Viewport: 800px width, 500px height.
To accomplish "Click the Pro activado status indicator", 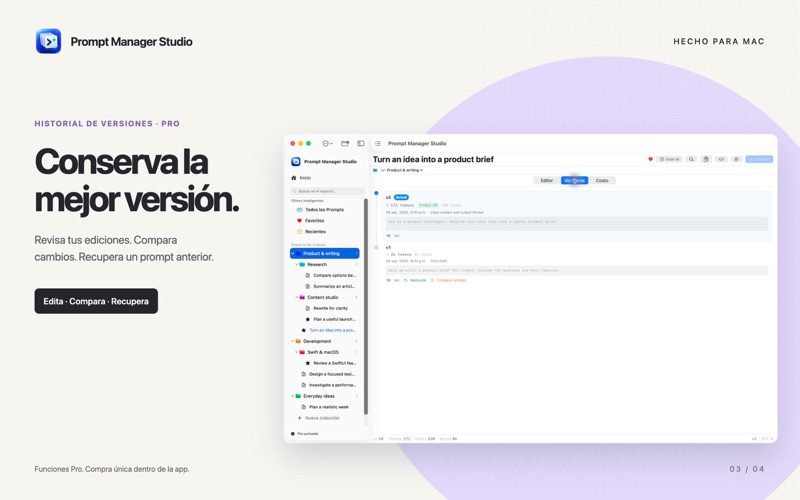I will 305,434.
